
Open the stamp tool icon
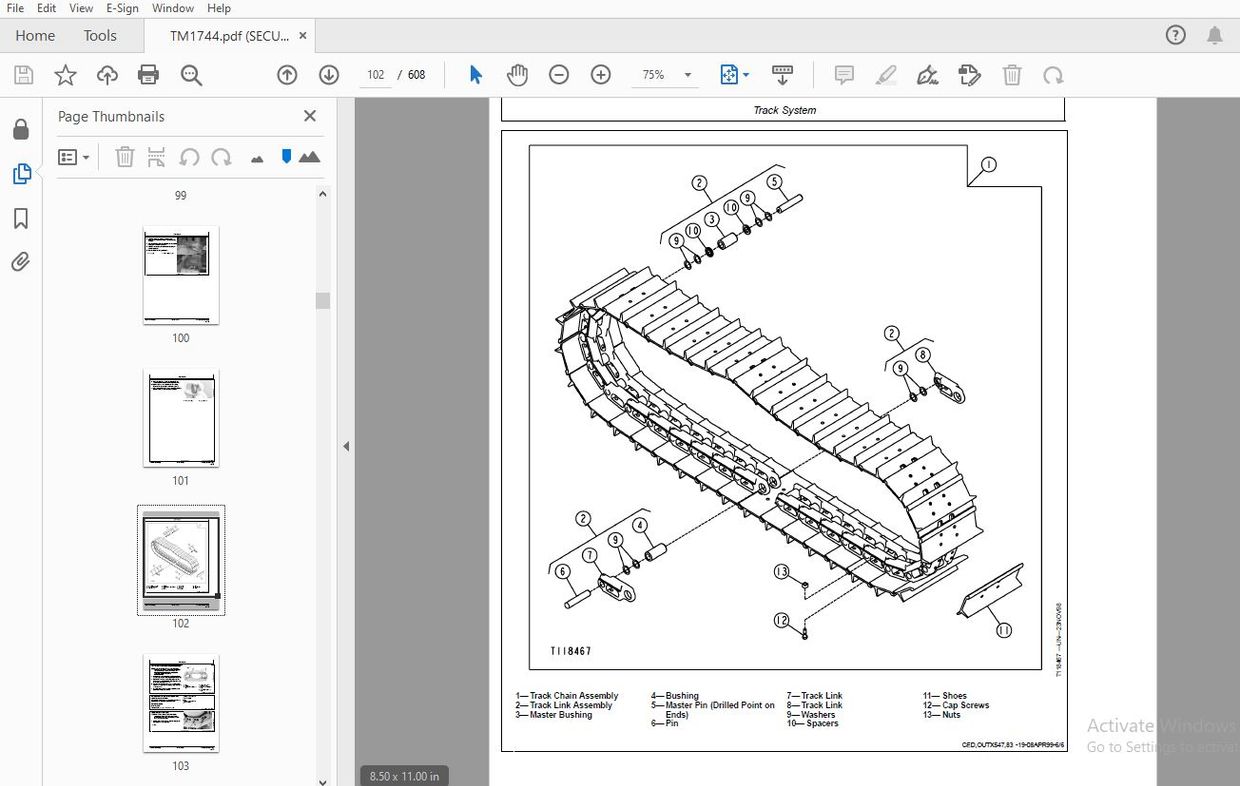click(x=969, y=75)
